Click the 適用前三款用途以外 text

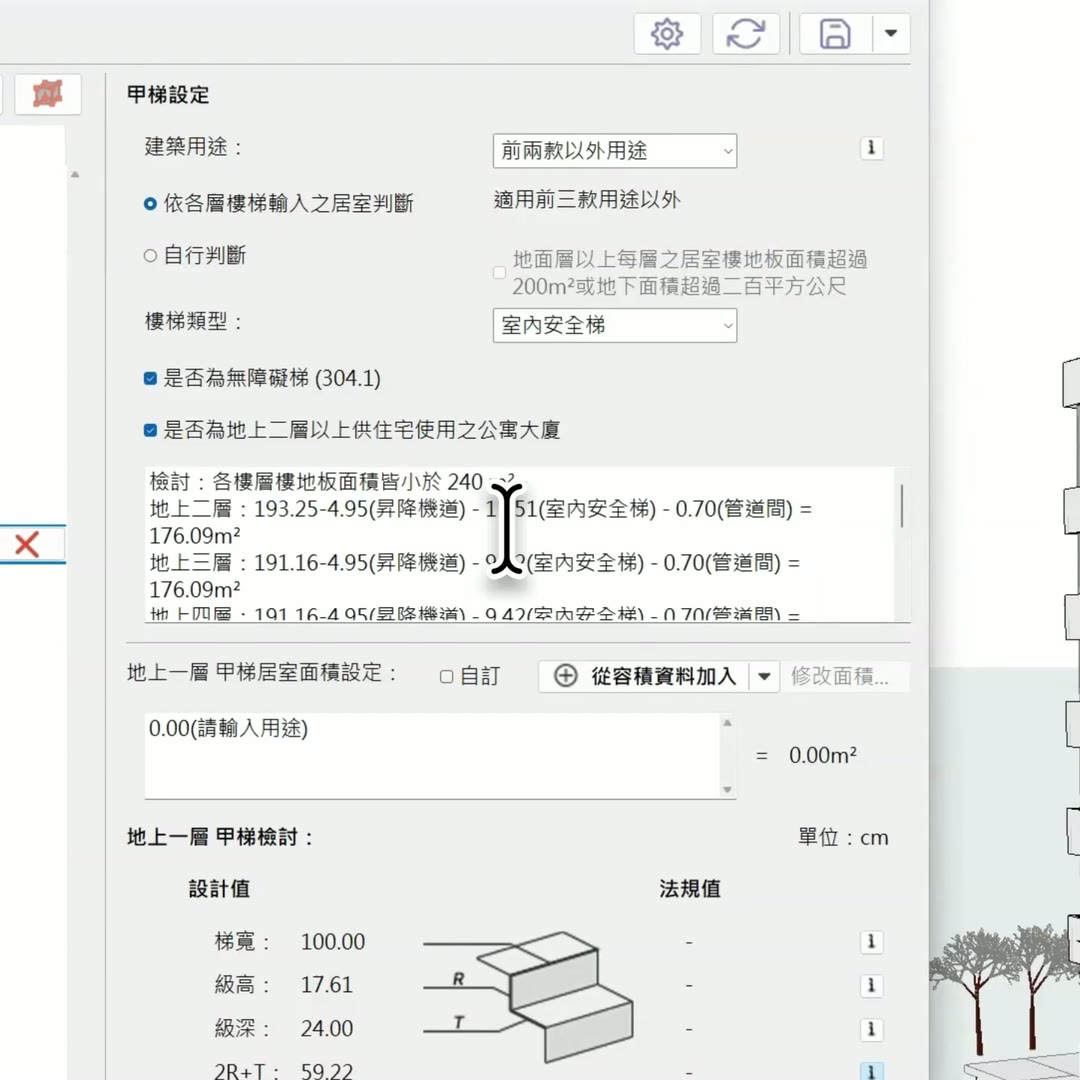click(x=587, y=200)
